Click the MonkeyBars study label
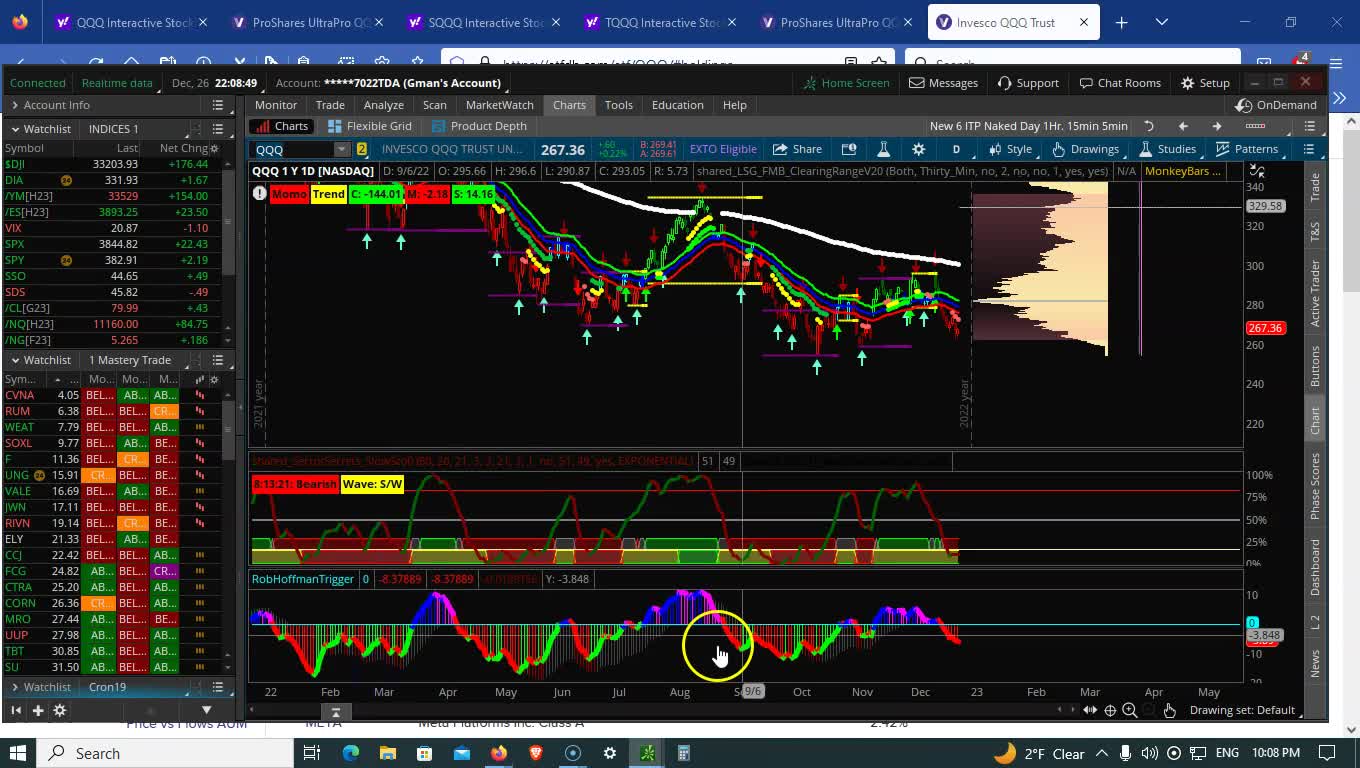 pos(1182,171)
